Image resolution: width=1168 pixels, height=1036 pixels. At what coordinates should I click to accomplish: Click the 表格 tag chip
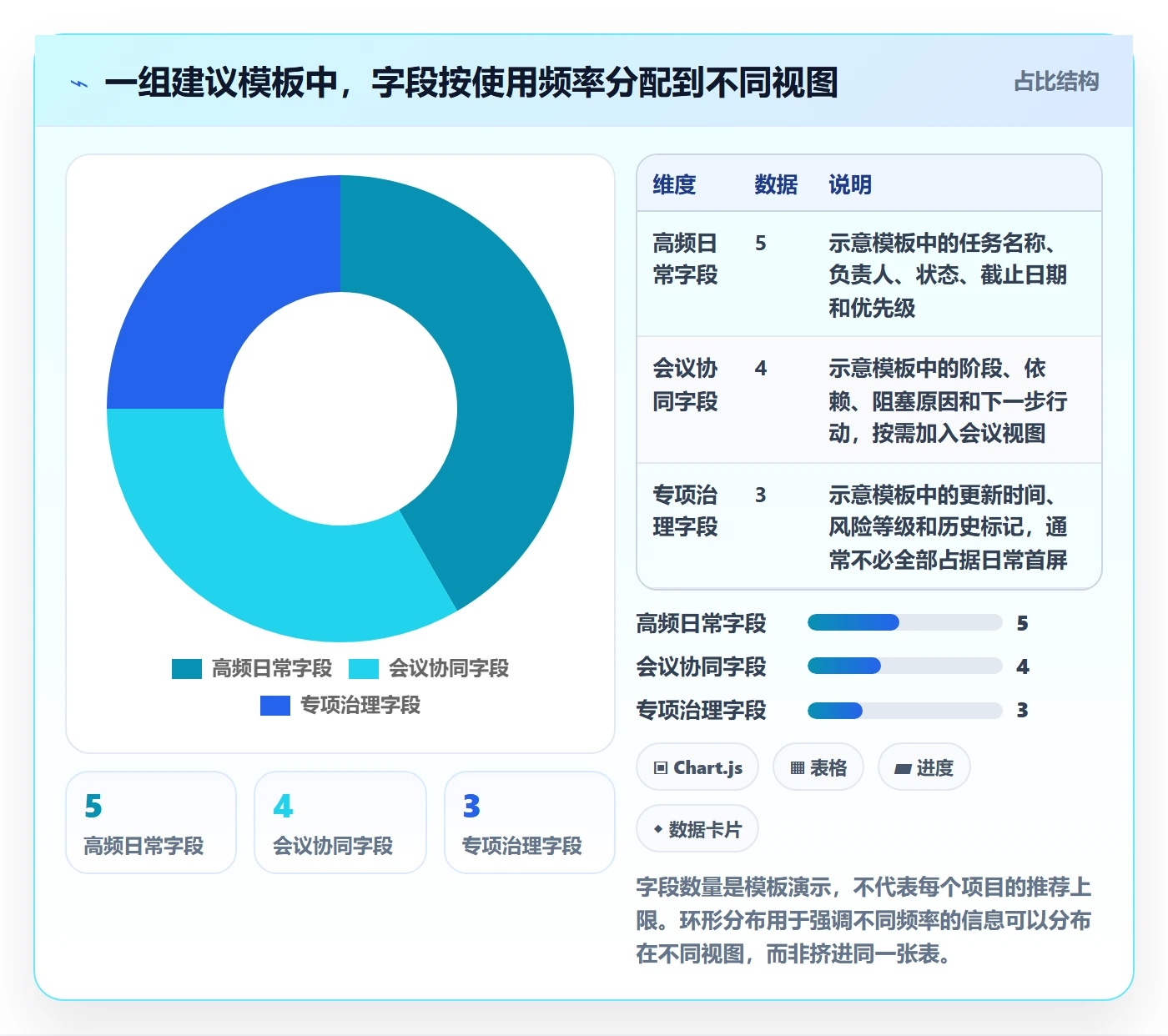[x=818, y=767]
